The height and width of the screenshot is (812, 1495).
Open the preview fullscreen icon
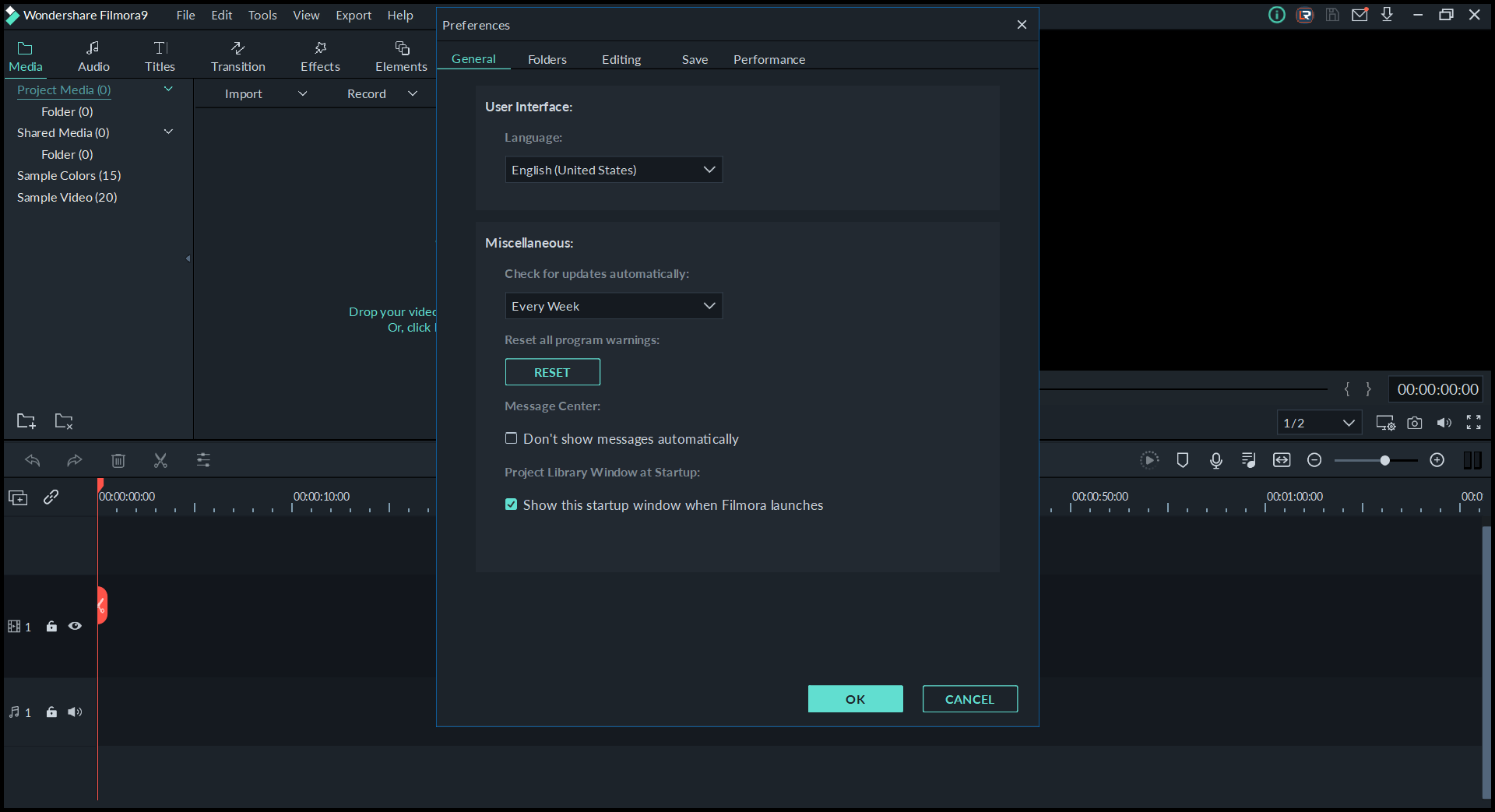[x=1474, y=422]
